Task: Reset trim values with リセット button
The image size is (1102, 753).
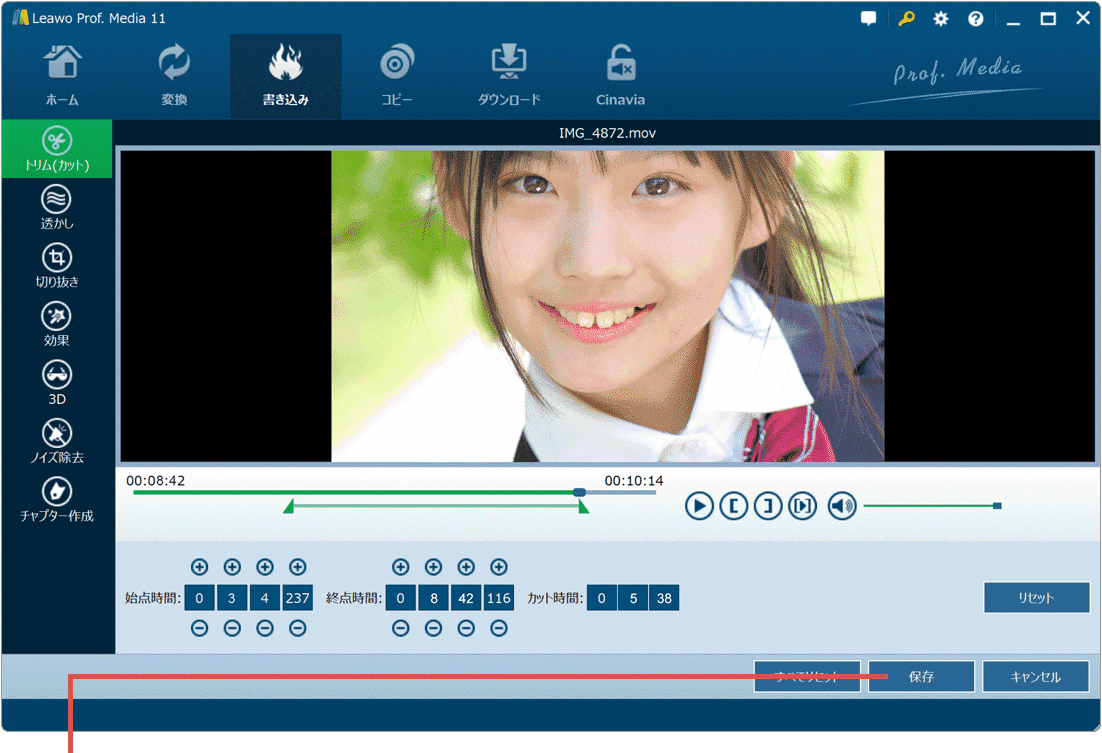Action: pyautogui.click(x=1036, y=598)
